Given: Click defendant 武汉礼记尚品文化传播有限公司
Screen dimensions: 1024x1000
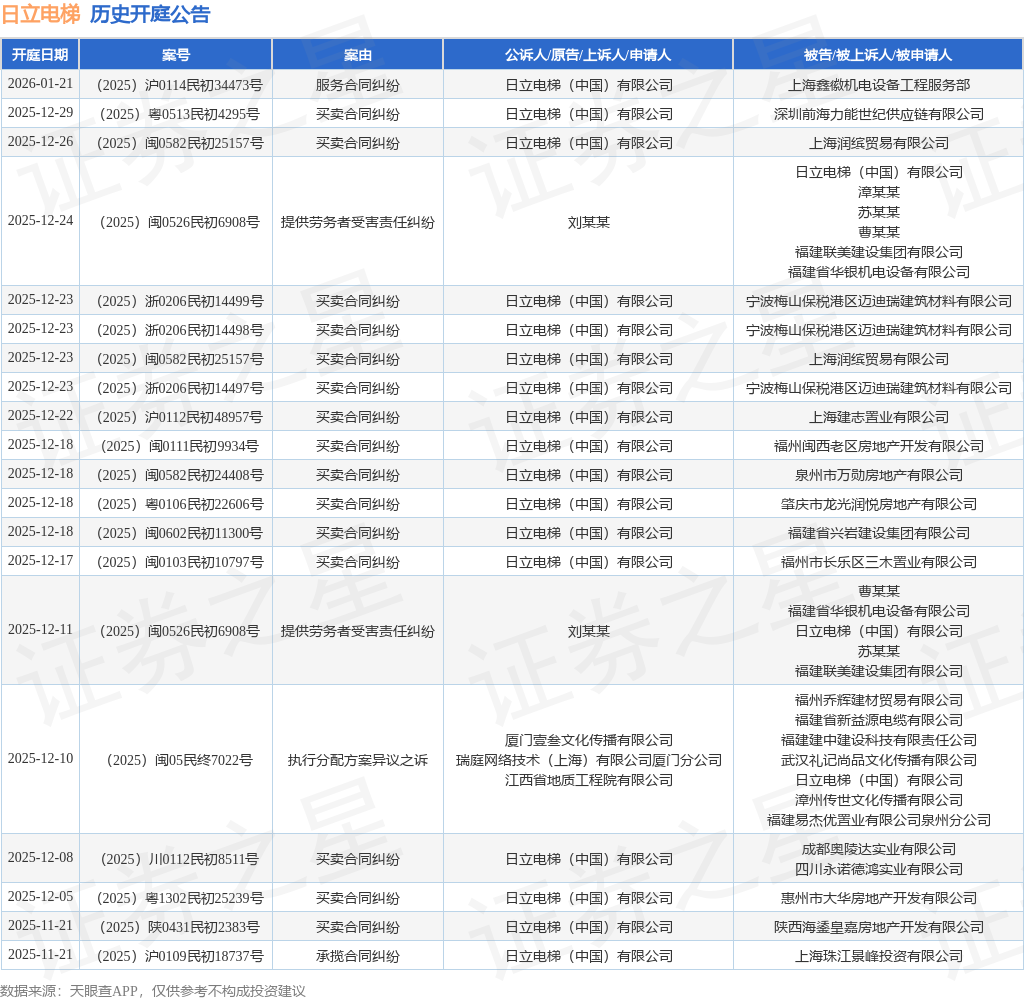Looking at the screenshot, I should [878, 760].
